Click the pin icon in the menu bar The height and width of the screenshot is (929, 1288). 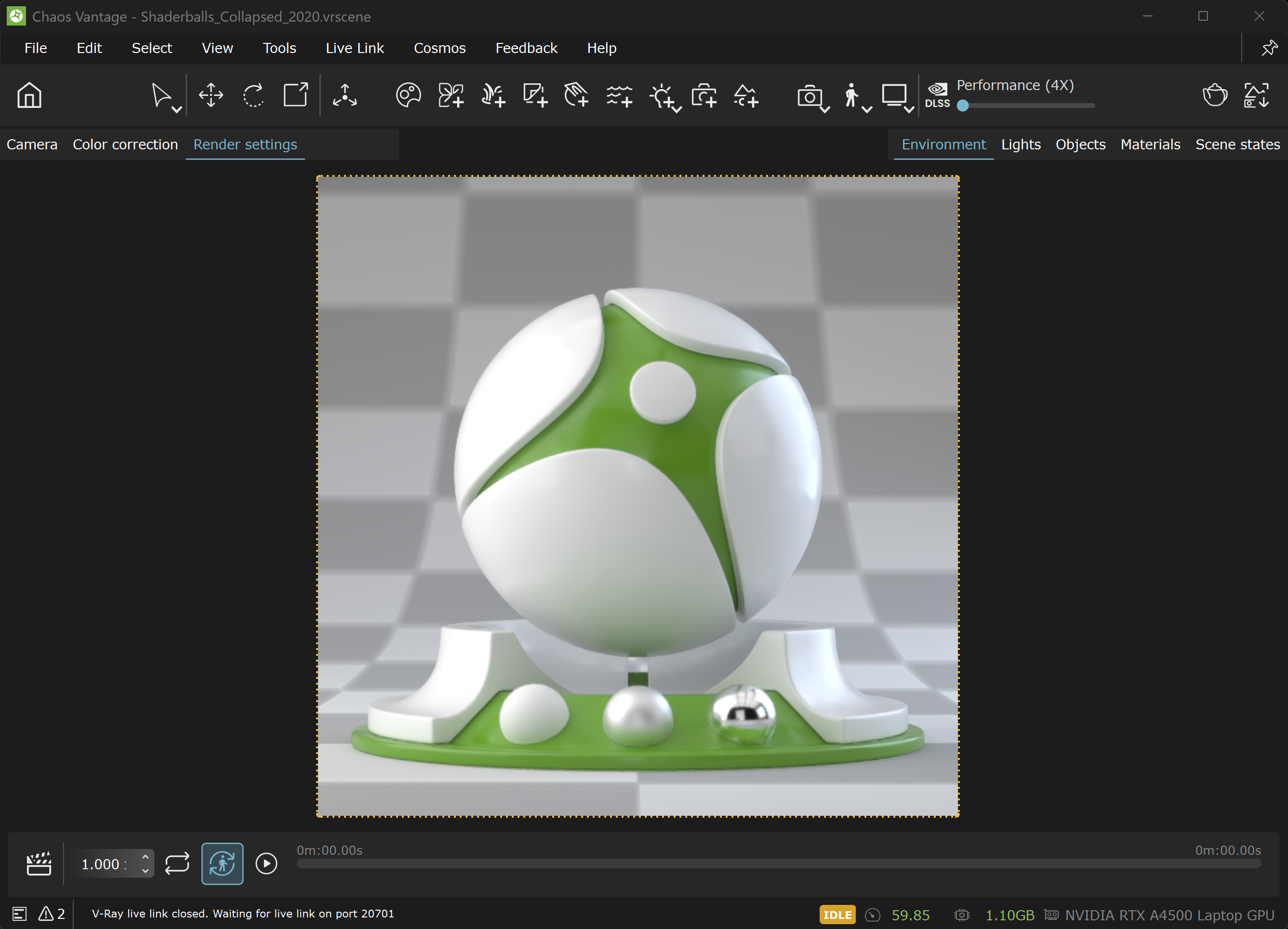1269,48
